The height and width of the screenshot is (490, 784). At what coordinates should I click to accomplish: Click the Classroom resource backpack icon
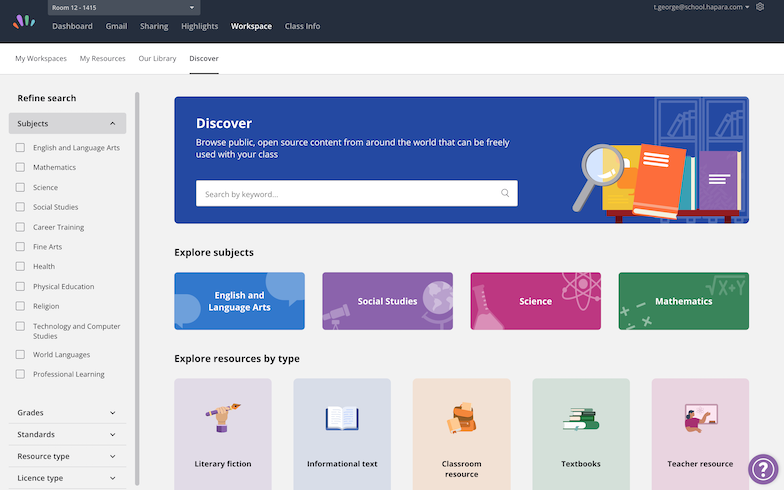461,418
